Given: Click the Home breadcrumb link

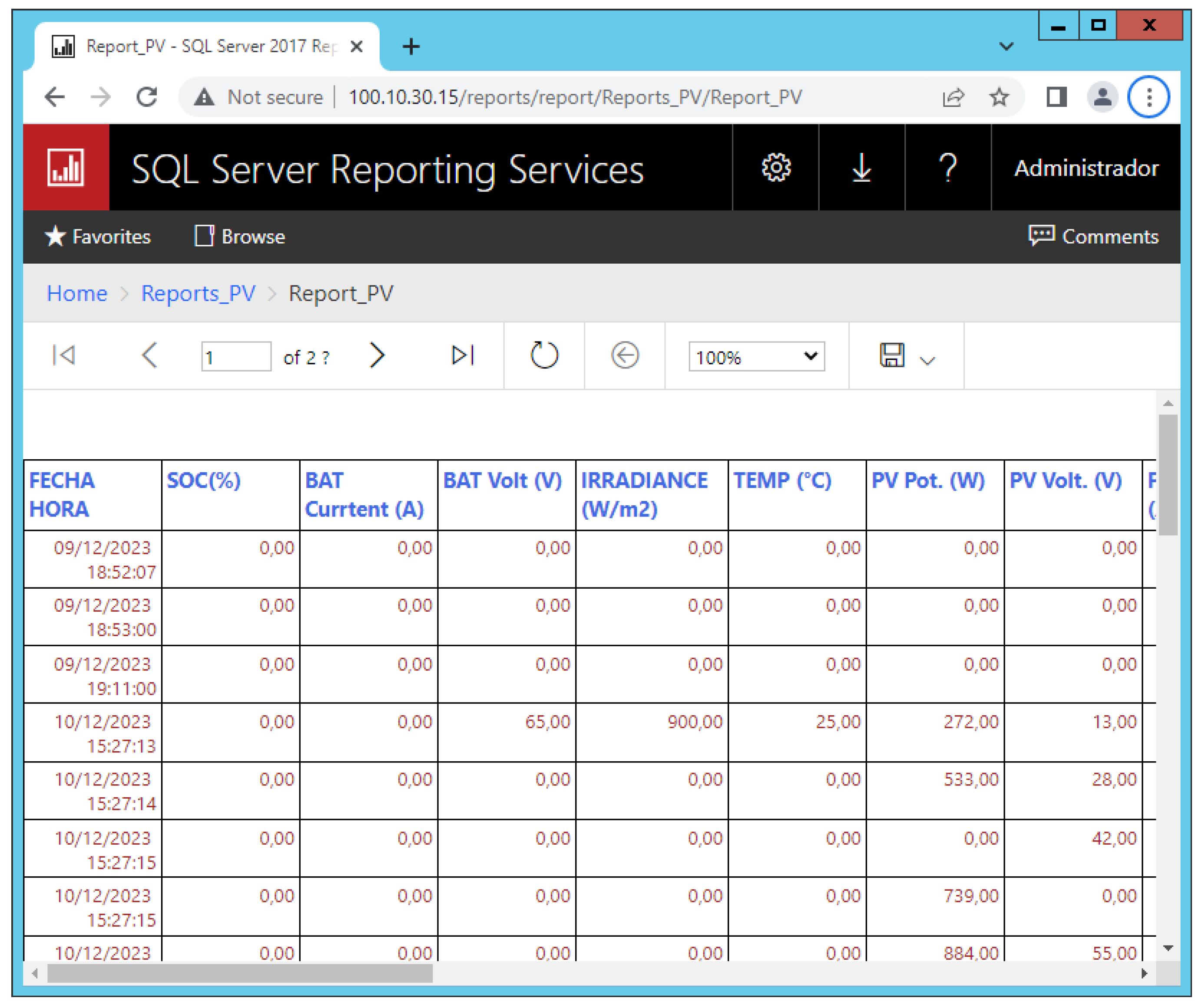Looking at the screenshot, I should [x=77, y=294].
